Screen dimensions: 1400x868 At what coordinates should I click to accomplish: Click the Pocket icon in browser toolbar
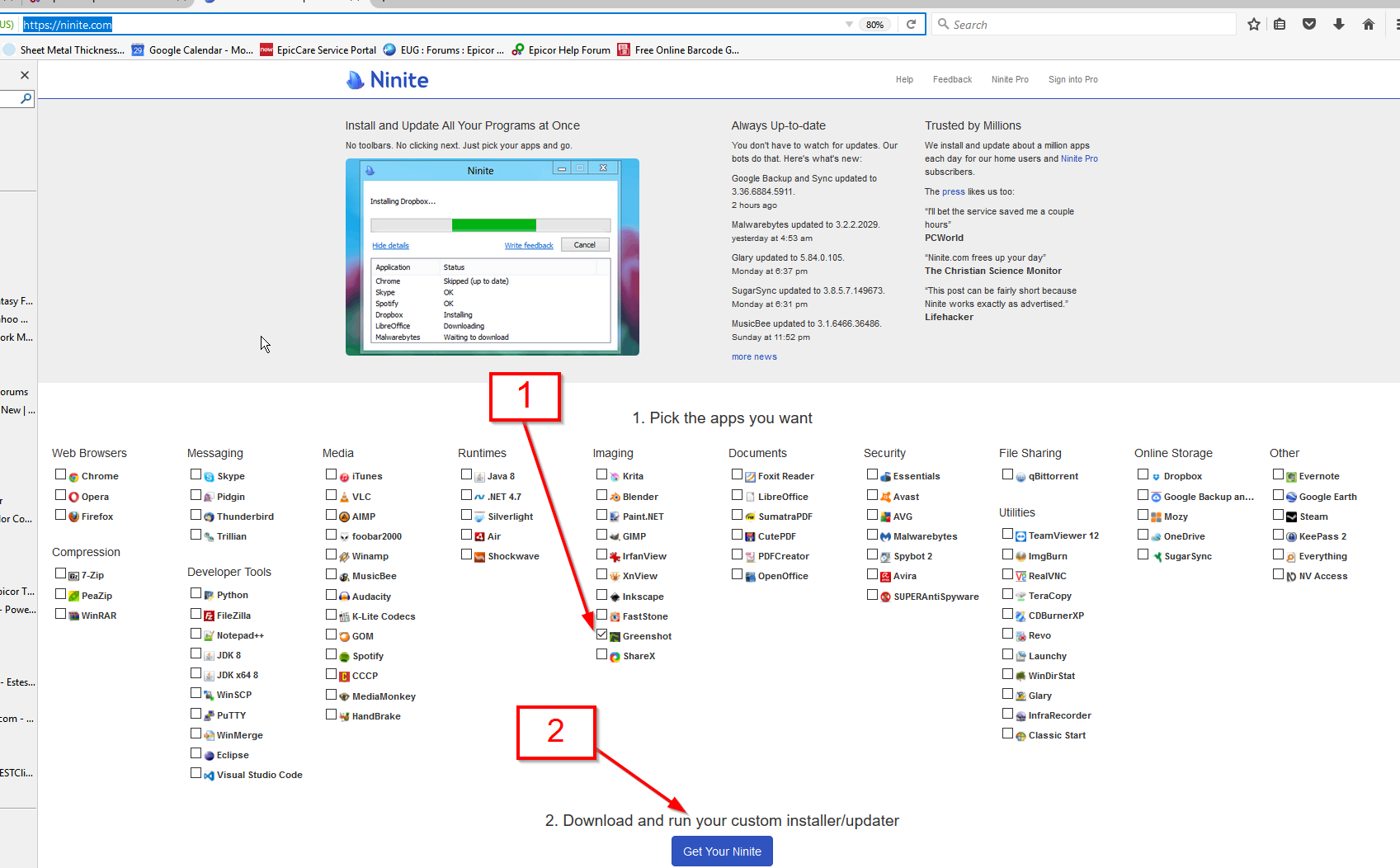(x=1309, y=24)
